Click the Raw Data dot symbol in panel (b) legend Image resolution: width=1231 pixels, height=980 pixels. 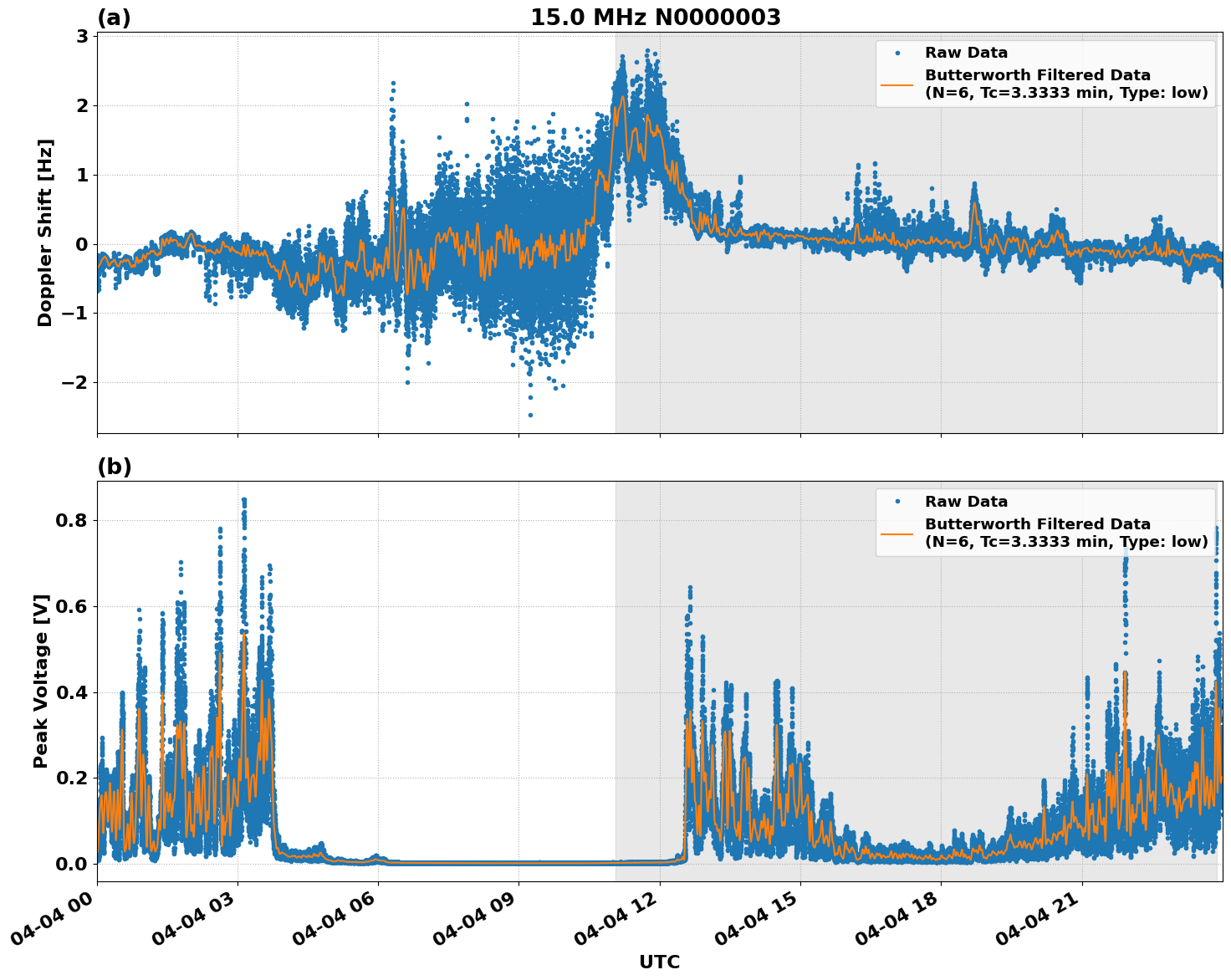click(899, 499)
